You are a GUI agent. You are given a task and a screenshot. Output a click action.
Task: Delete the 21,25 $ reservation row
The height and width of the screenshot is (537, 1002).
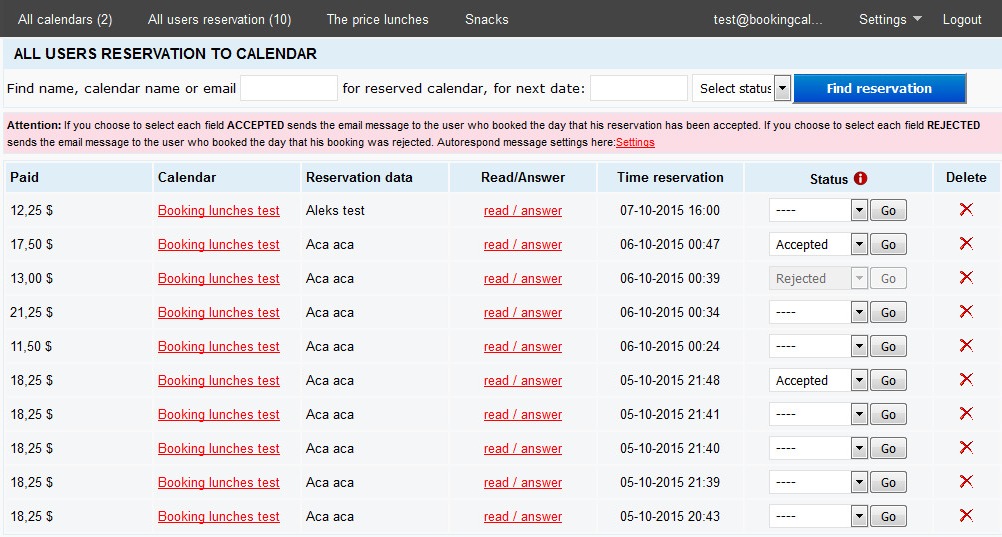(x=966, y=312)
